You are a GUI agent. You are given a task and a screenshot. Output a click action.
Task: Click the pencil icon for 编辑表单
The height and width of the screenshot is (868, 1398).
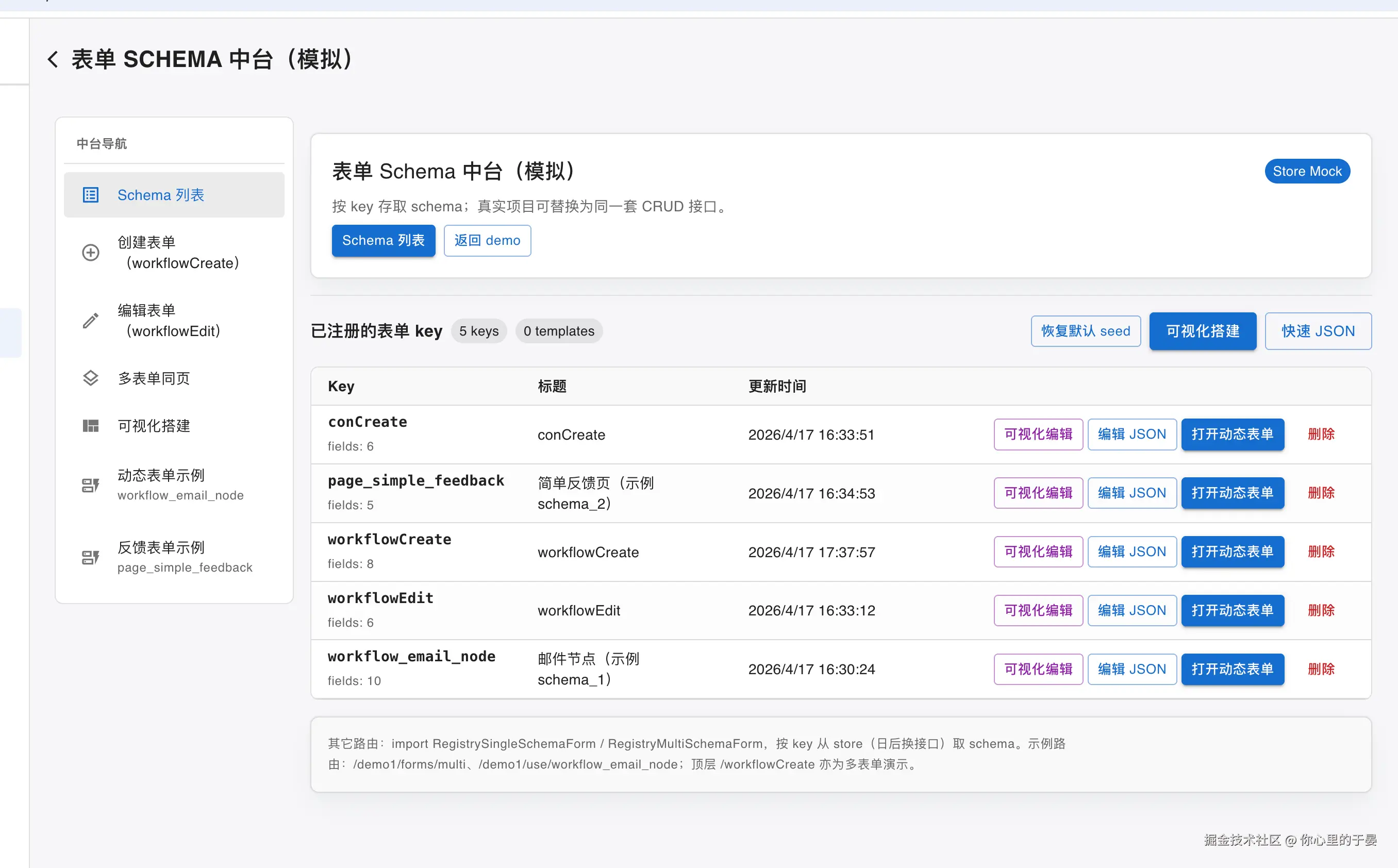[91, 320]
